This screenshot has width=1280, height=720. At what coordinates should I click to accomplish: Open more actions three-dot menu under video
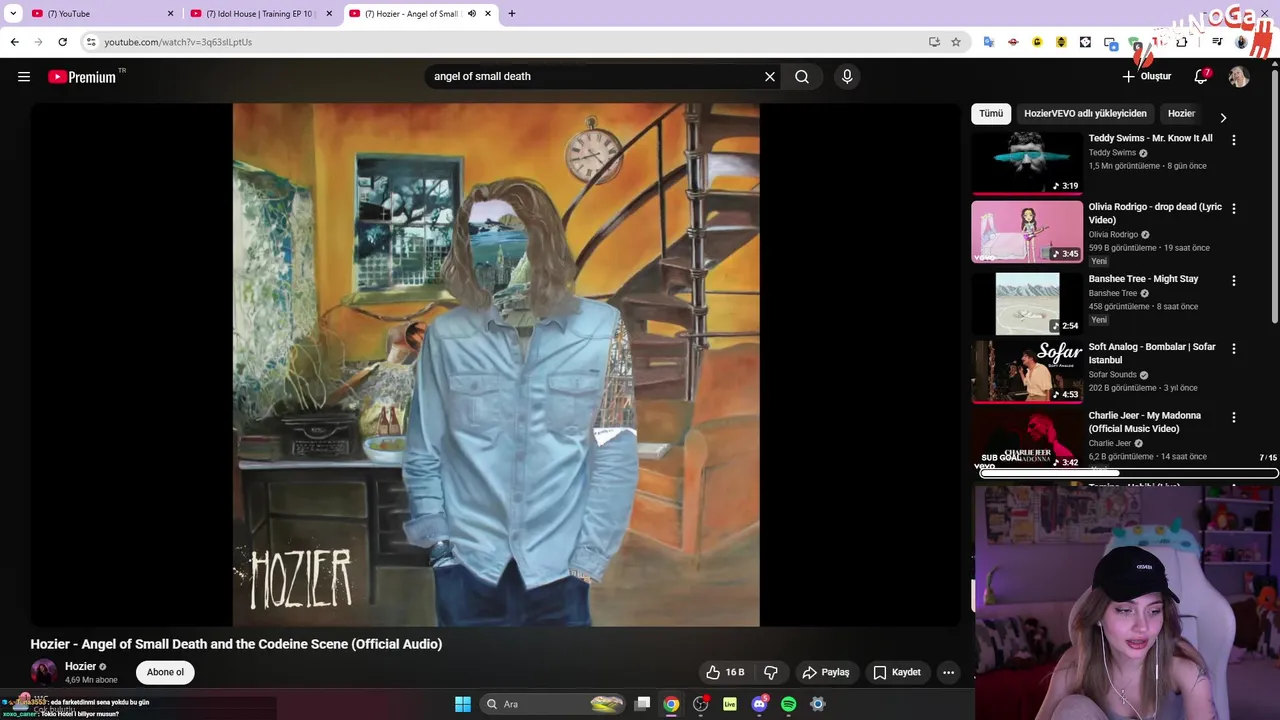click(949, 672)
